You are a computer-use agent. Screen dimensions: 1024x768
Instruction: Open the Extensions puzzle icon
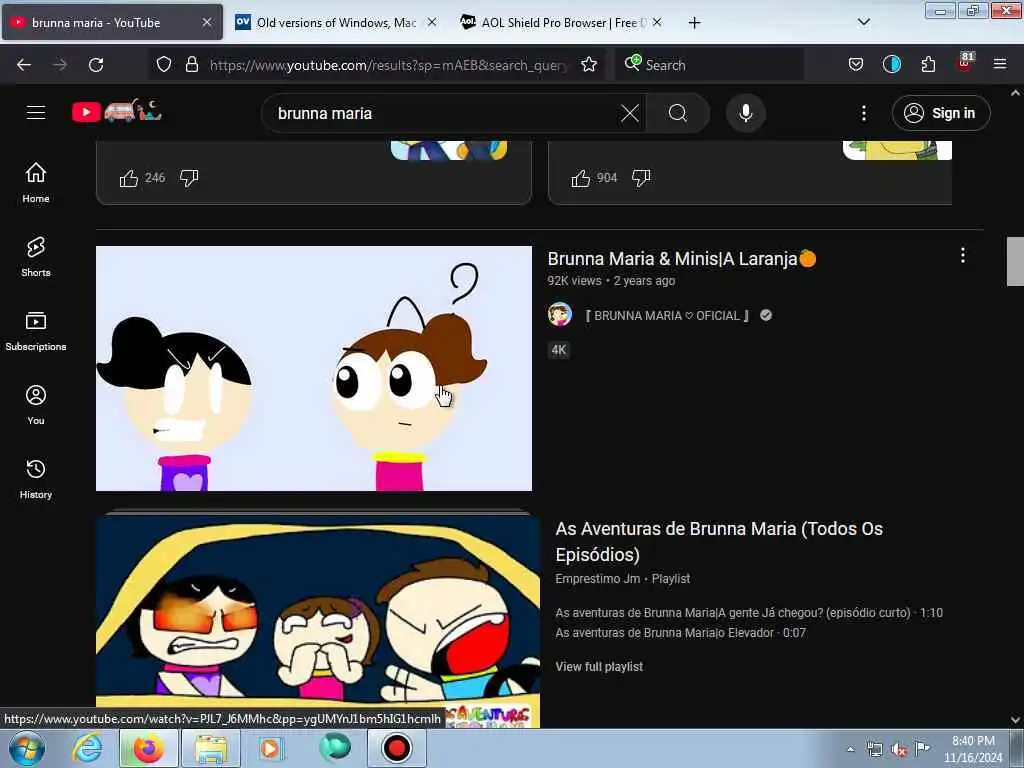[928, 64]
